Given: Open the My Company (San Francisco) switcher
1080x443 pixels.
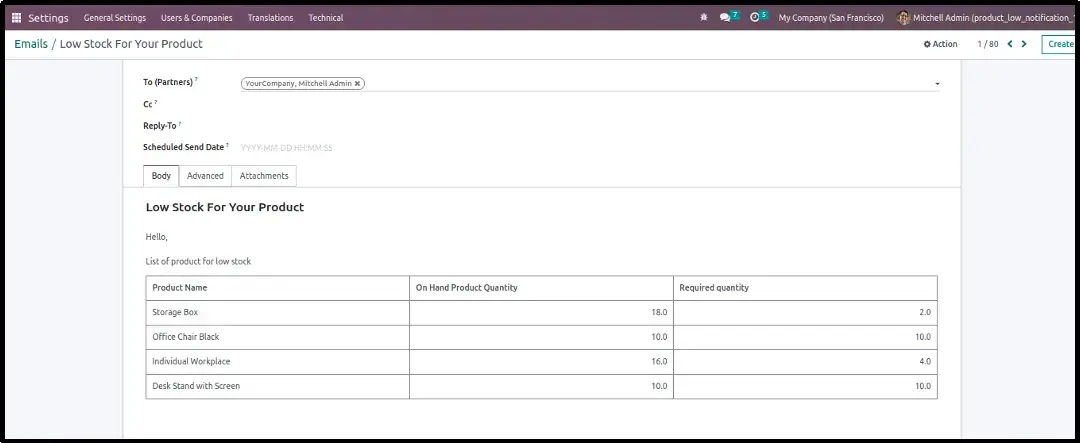Looking at the screenshot, I should (831, 18).
